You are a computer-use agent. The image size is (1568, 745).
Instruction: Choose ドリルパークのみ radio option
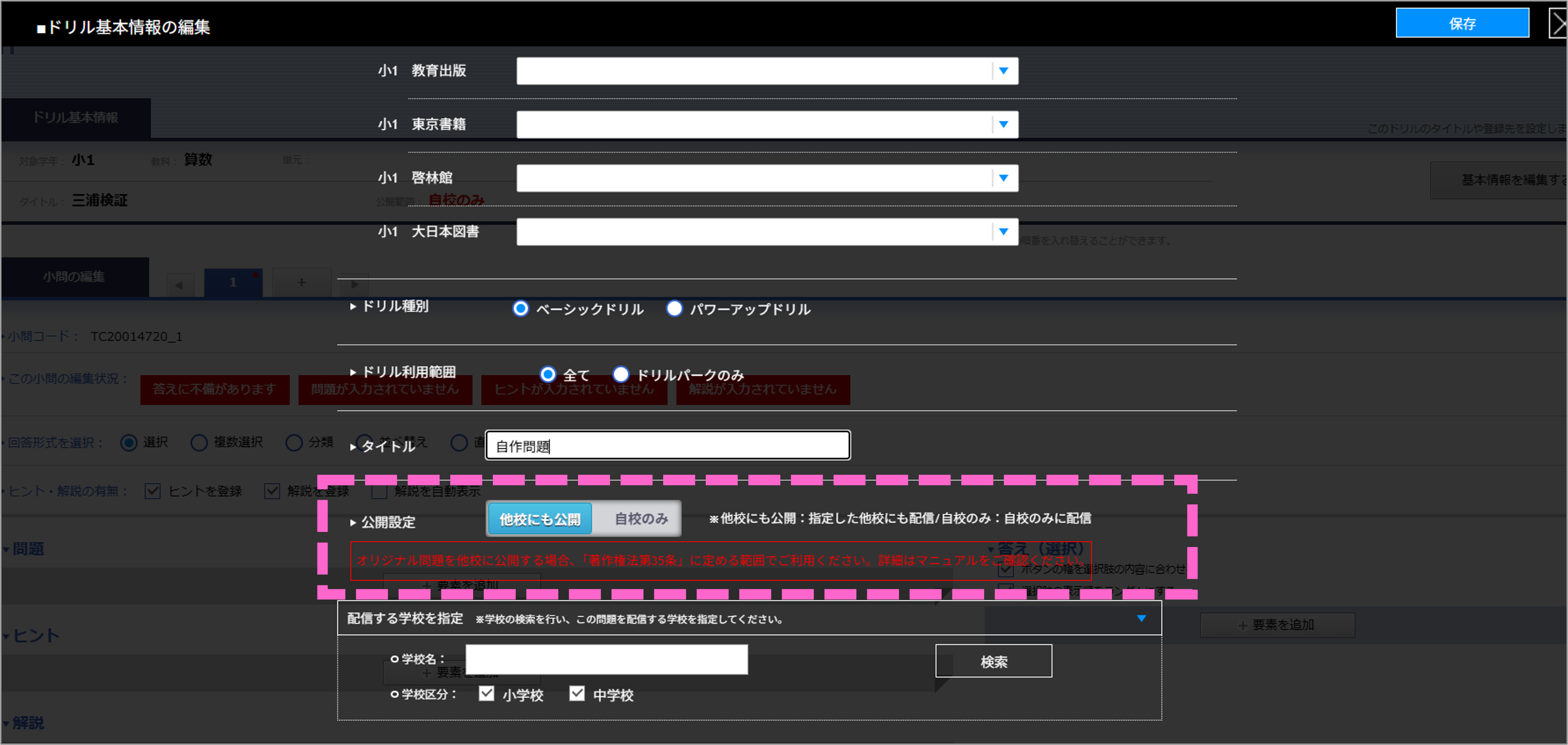pos(620,374)
